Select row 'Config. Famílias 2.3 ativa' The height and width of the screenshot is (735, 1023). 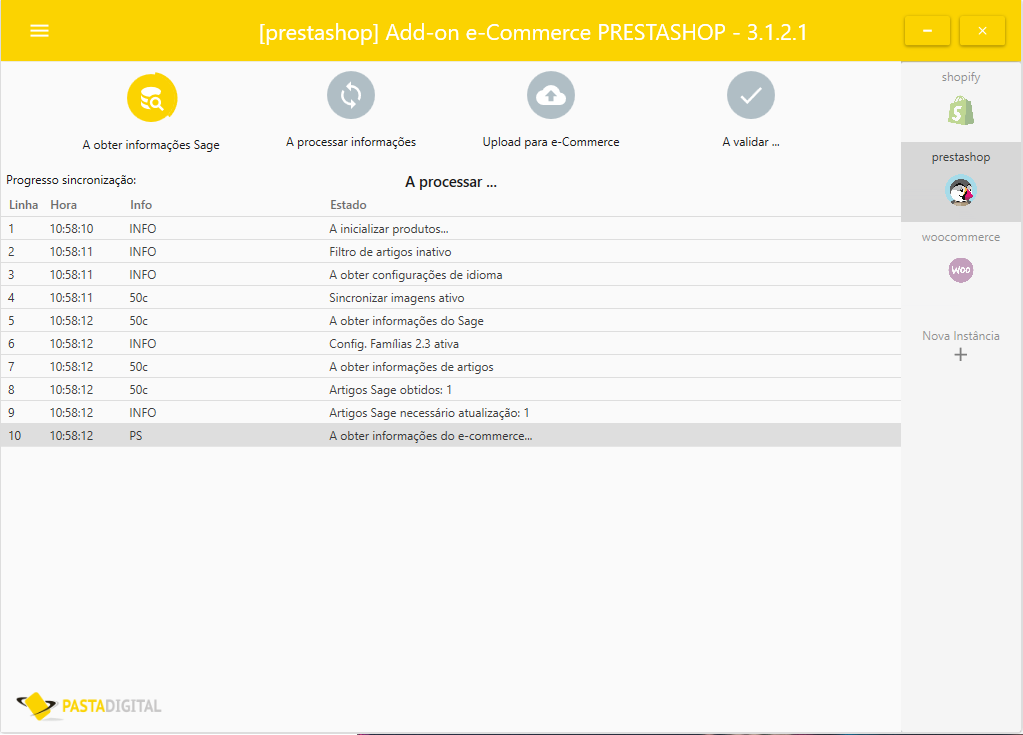pyautogui.click(x=451, y=344)
